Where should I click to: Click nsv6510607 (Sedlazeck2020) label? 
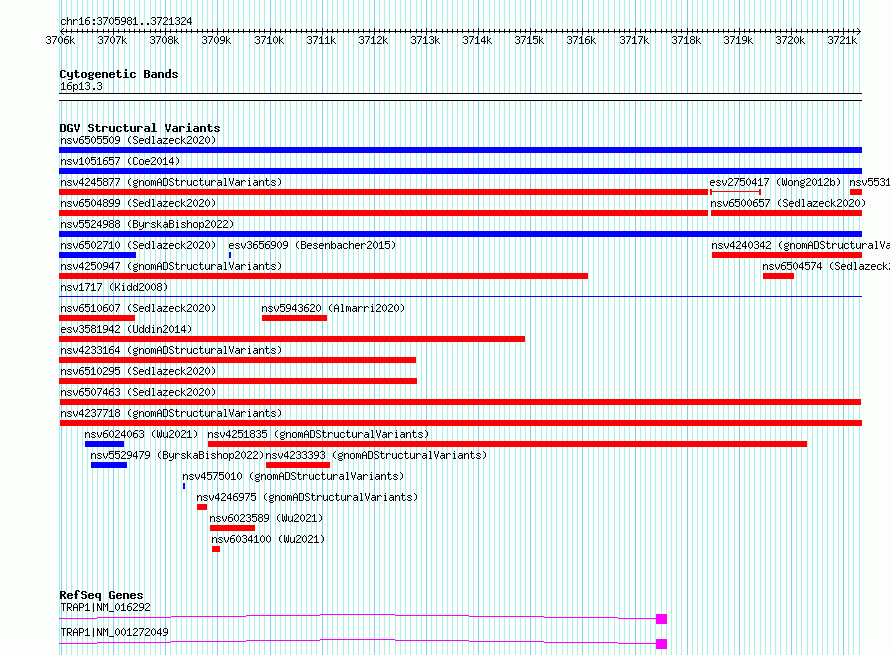point(138,308)
